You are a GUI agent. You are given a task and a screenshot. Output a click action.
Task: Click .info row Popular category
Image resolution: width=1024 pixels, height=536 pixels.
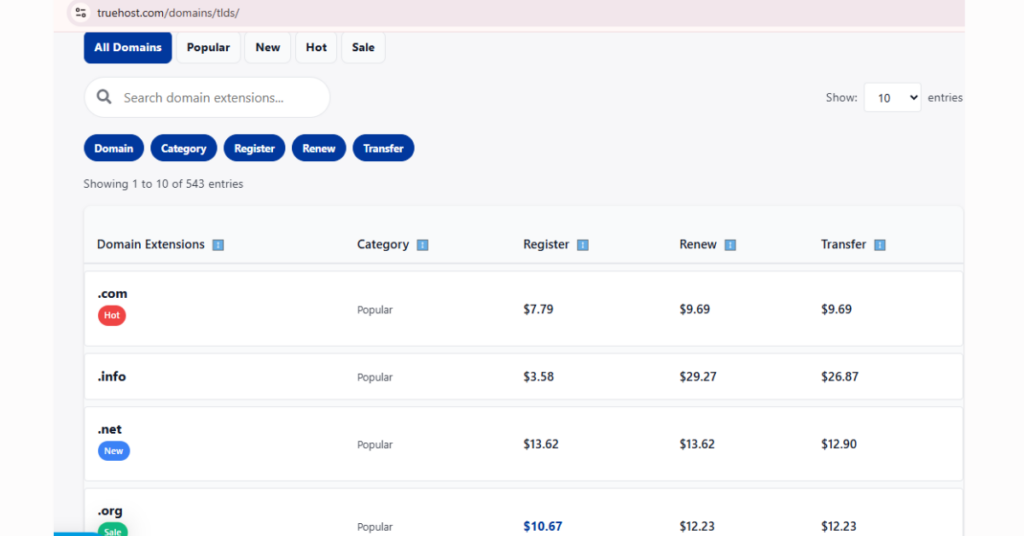[x=375, y=377]
